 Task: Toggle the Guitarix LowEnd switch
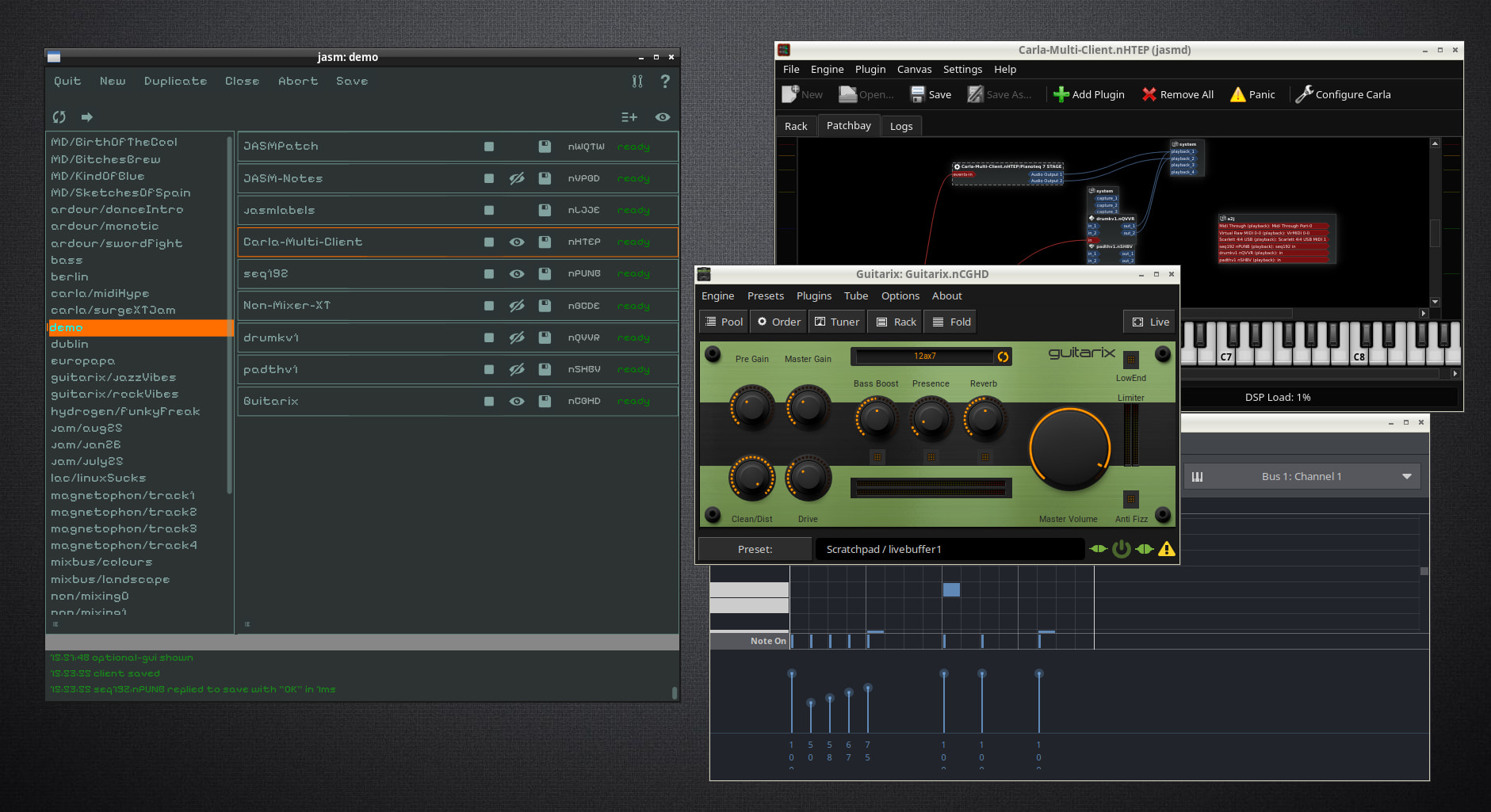(x=1131, y=360)
